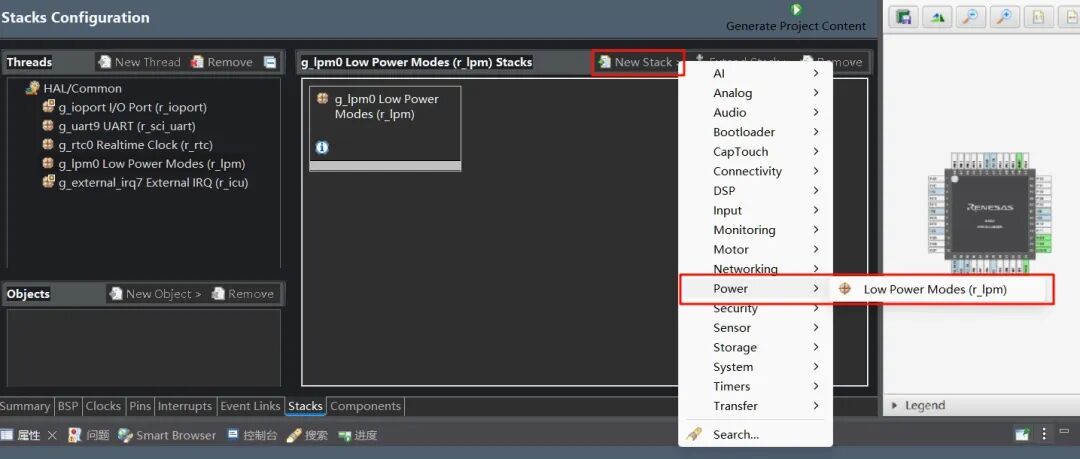The image size is (1080, 459).
Task: Click the Renesas chip package image
Action: point(988,207)
